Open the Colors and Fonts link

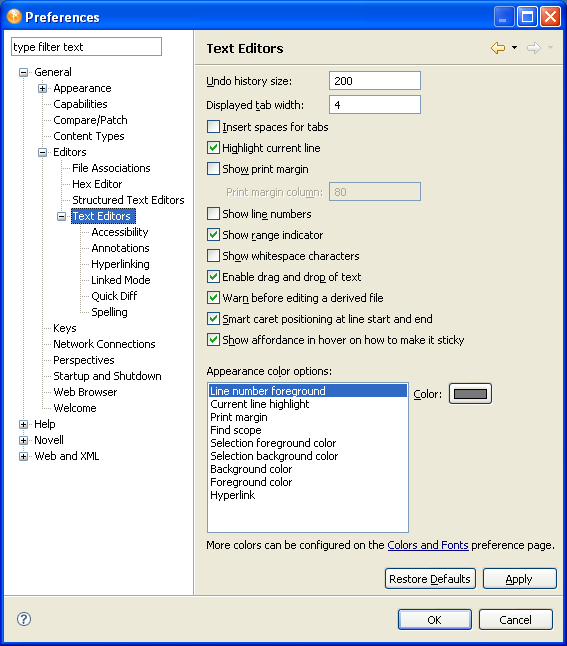click(x=428, y=545)
